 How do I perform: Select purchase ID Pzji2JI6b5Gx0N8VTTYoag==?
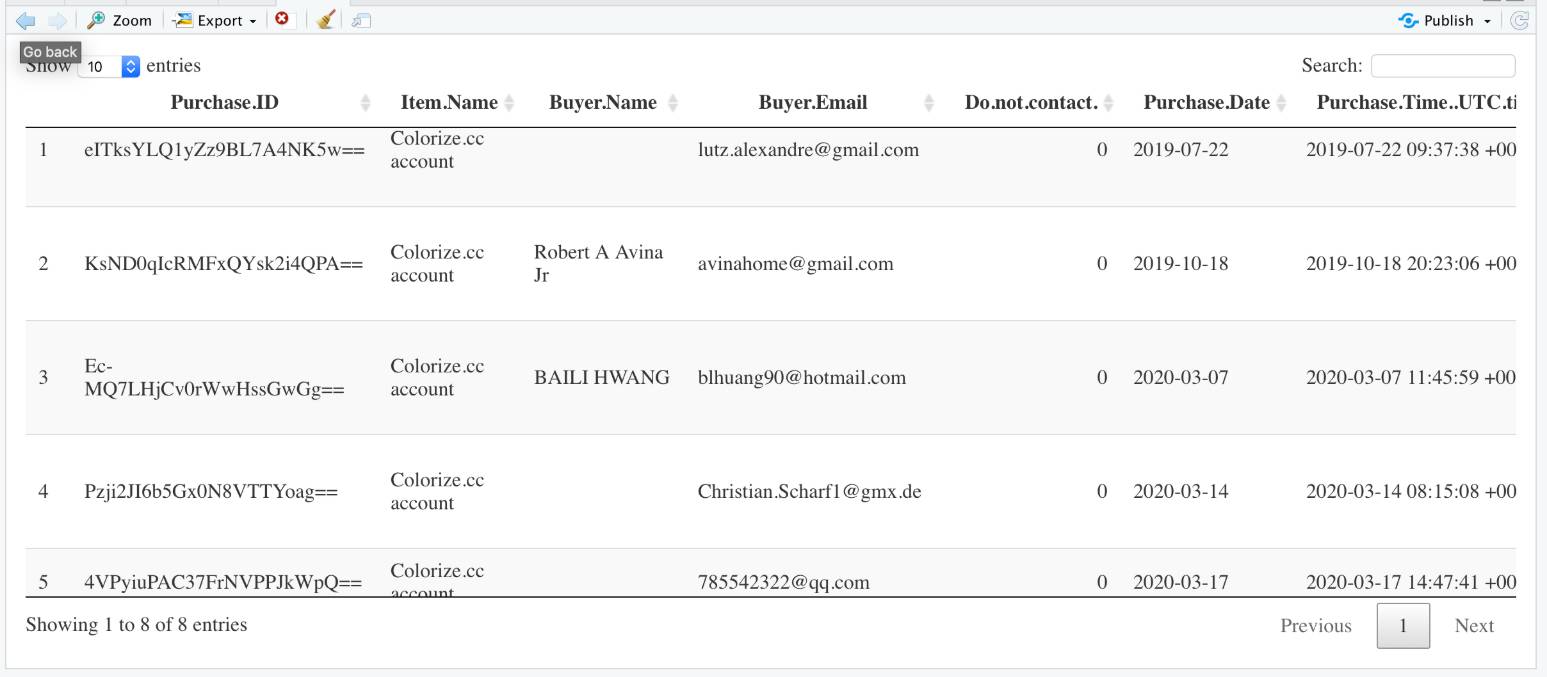(211, 492)
